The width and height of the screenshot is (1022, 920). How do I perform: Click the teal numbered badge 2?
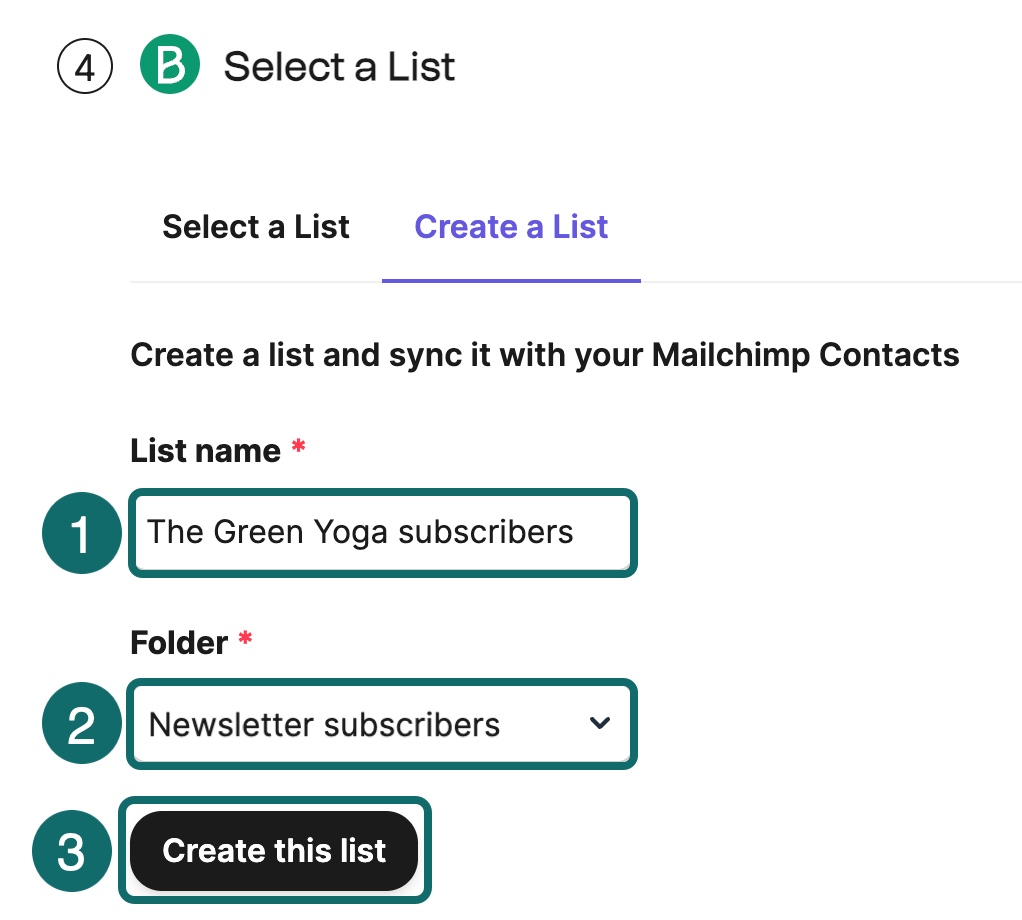point(81,724)
